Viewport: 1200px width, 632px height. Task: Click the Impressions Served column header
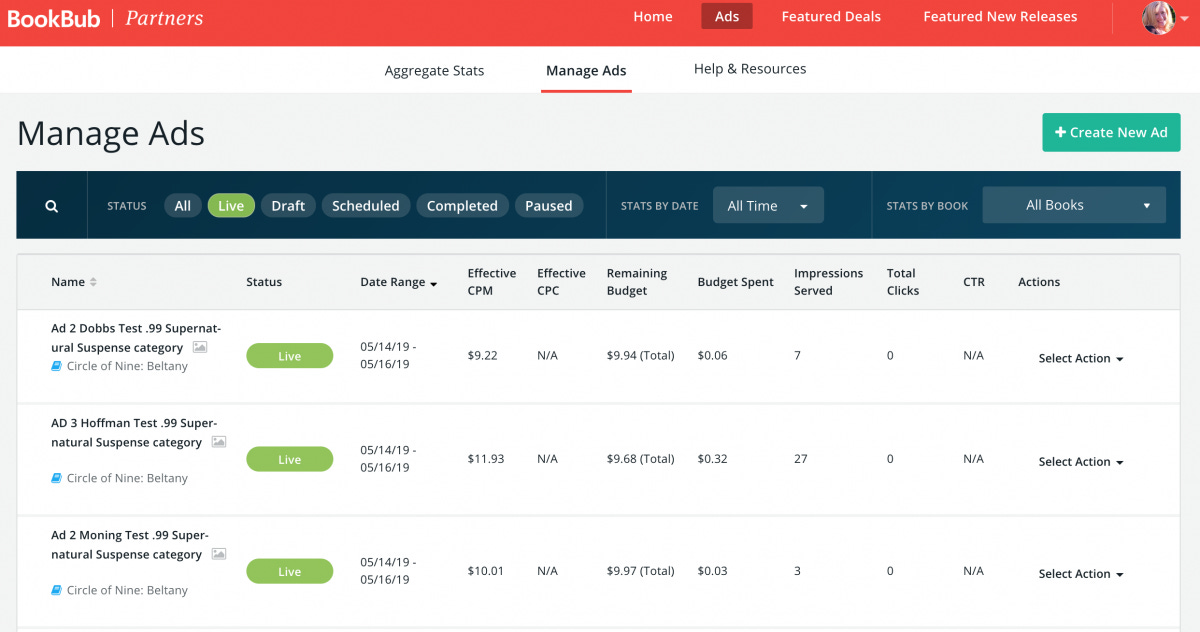[828, 282]
